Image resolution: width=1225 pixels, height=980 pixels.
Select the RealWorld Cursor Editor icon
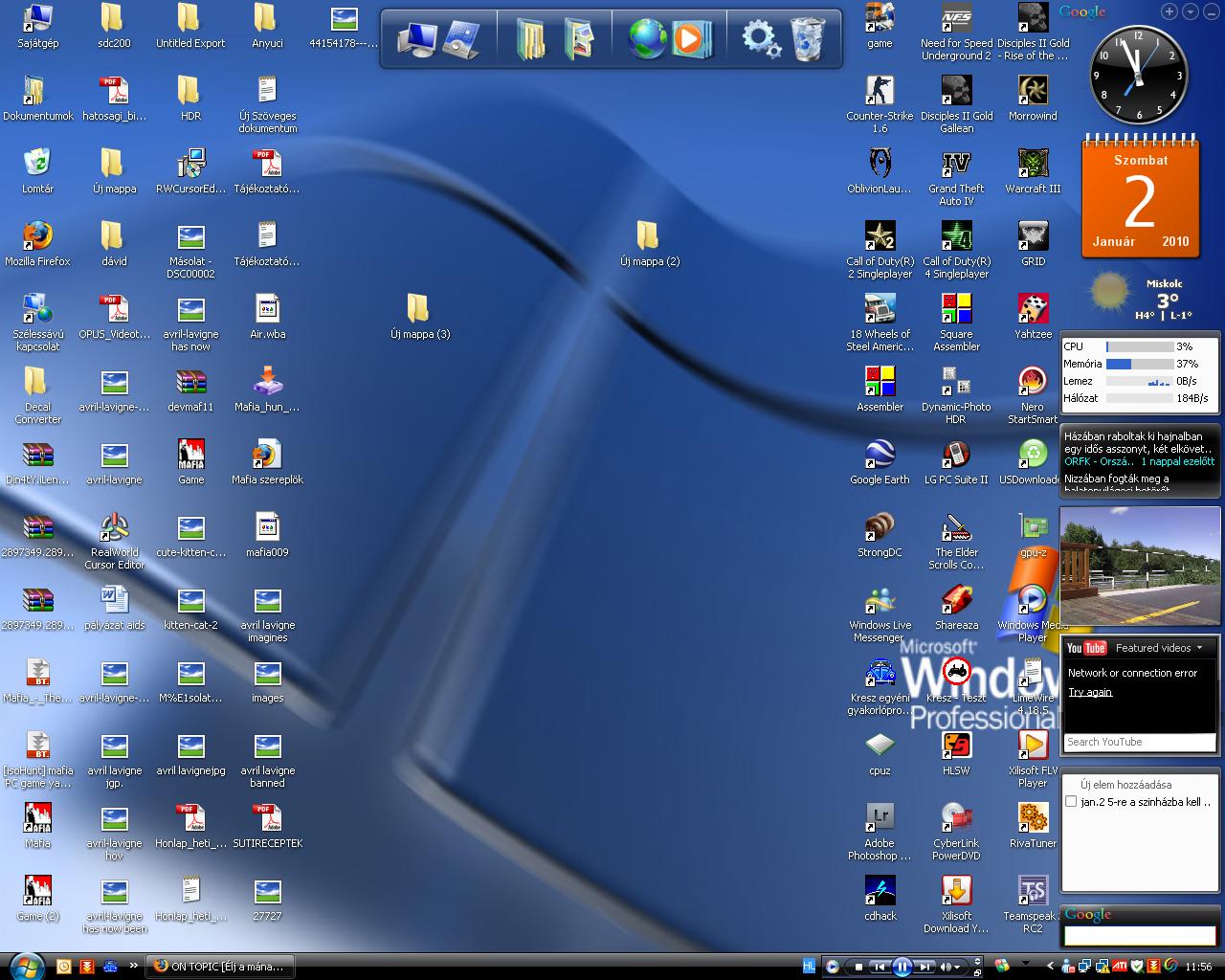pos(114,542)
